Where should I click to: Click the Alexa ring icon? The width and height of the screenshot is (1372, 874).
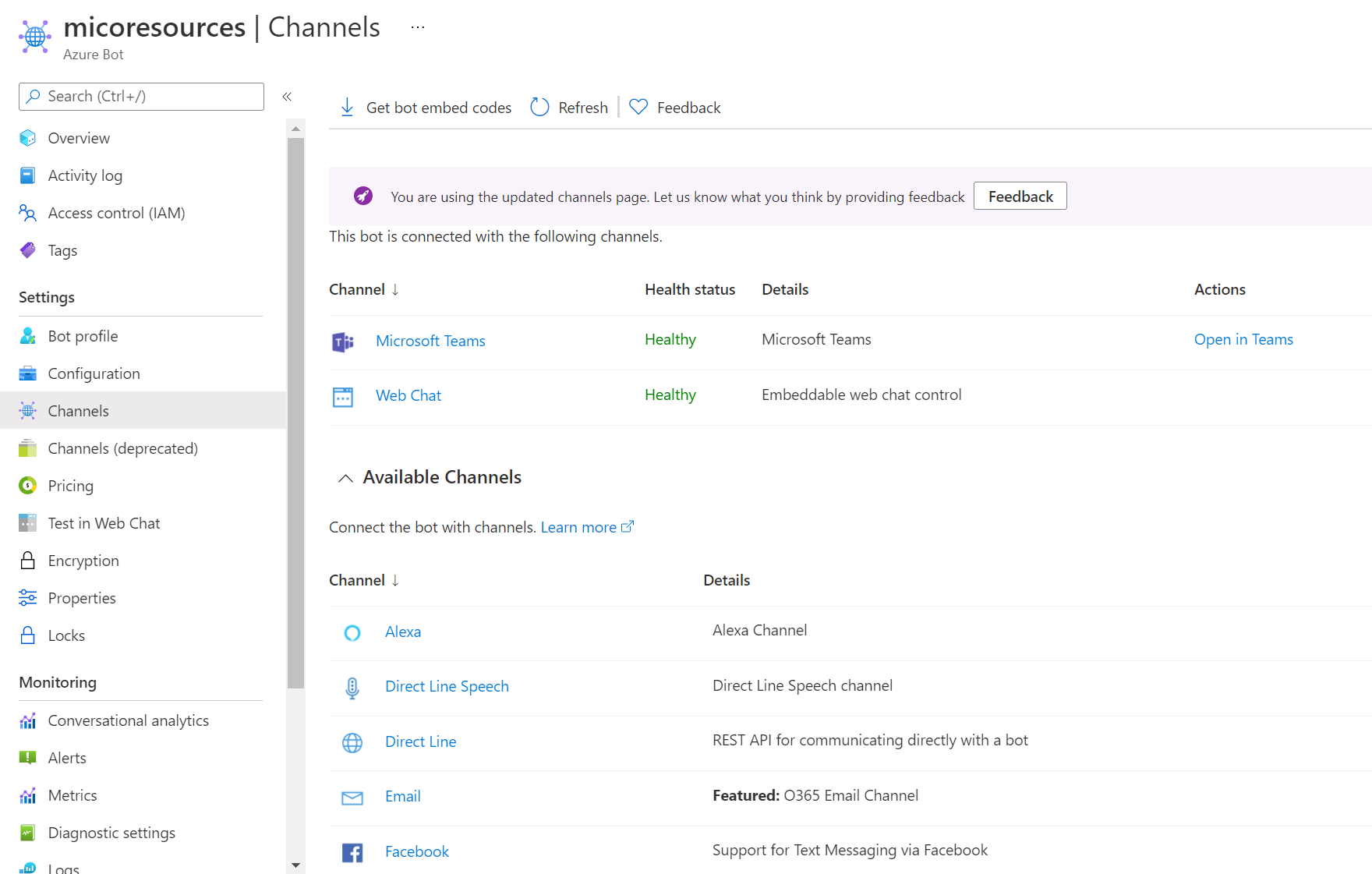click(x=352, y=633)
